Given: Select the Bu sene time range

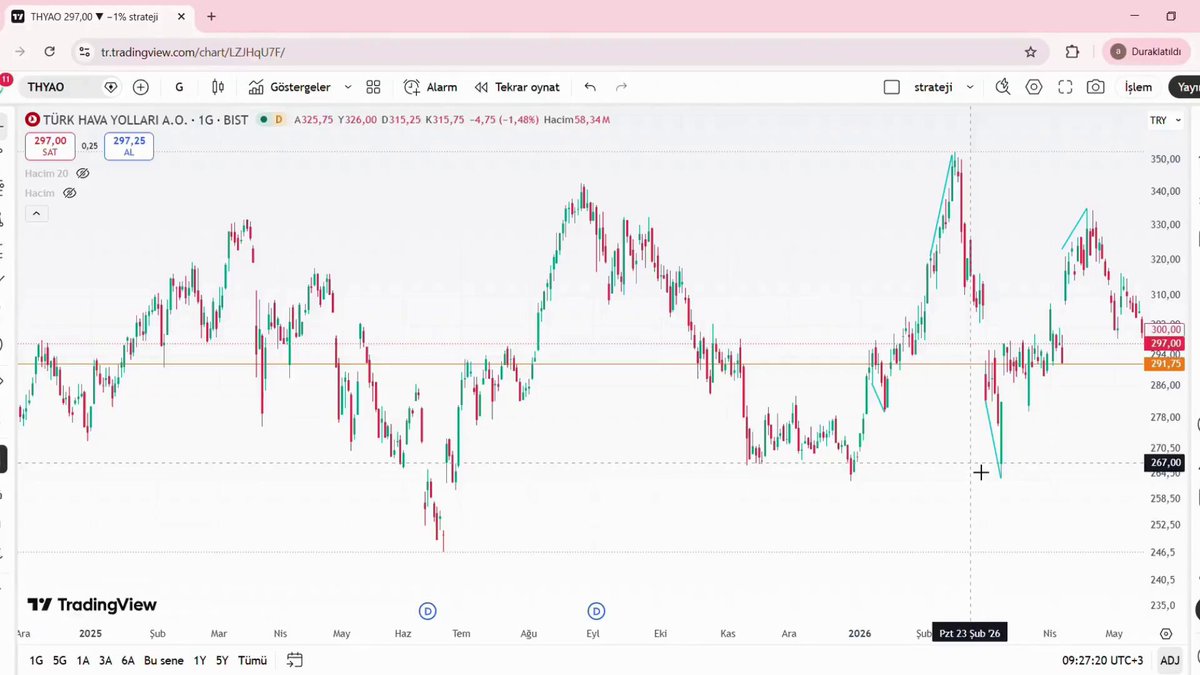Looking at the screenshot, I should pos(164,660).
